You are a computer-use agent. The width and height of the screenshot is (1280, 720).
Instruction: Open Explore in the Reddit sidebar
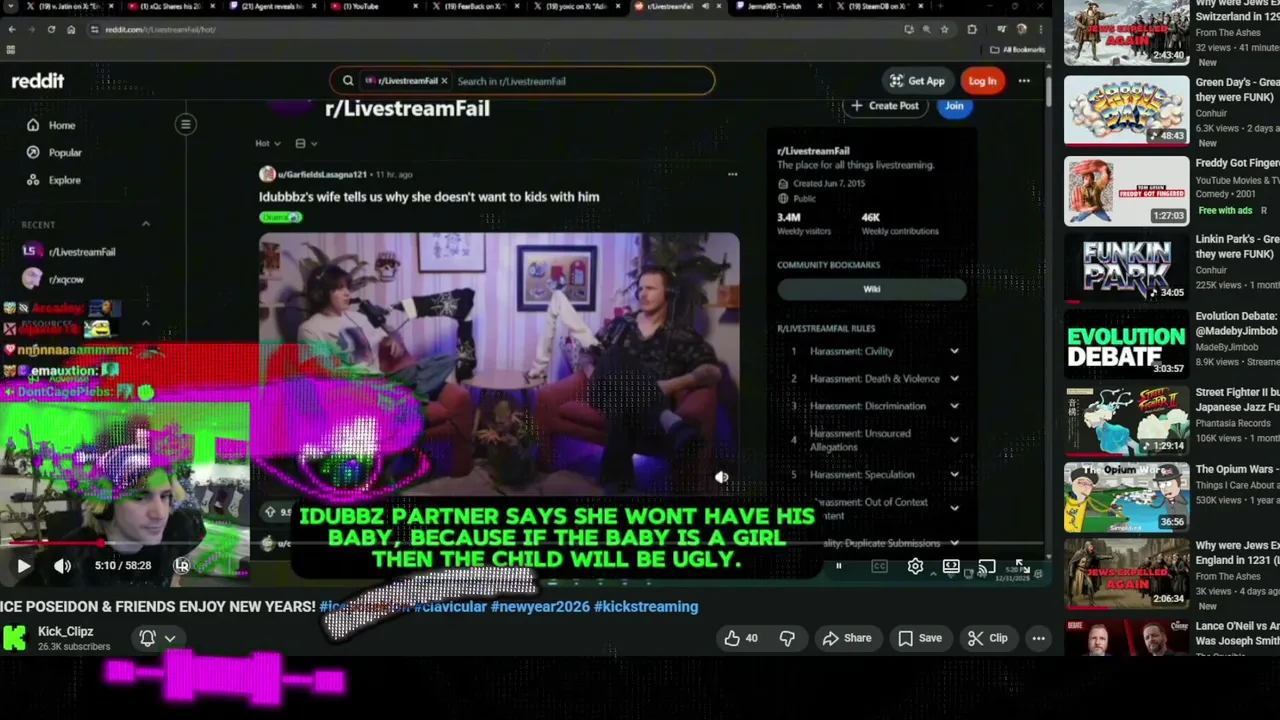coord(55,180)
